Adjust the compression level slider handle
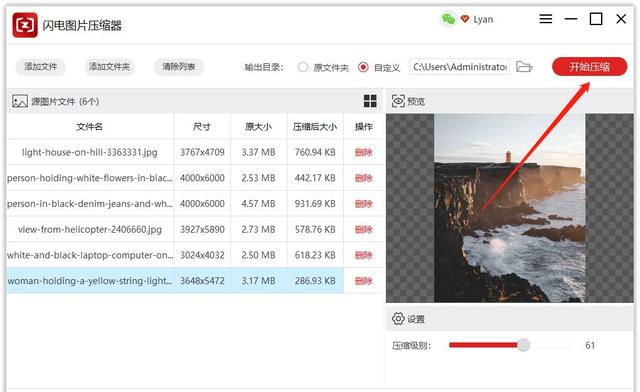 523,345
